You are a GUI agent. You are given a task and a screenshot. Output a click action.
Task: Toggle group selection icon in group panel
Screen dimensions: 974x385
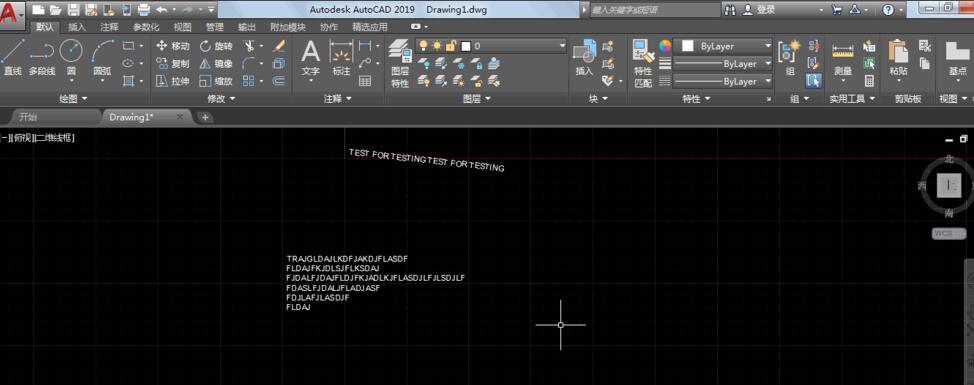[x=813, y=81]
